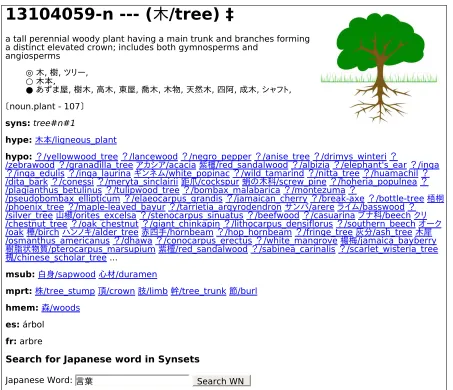This screenshot has height=390, width=453.
Task: Follow the drimys_winteri link
Action: [x=350, y=156]
